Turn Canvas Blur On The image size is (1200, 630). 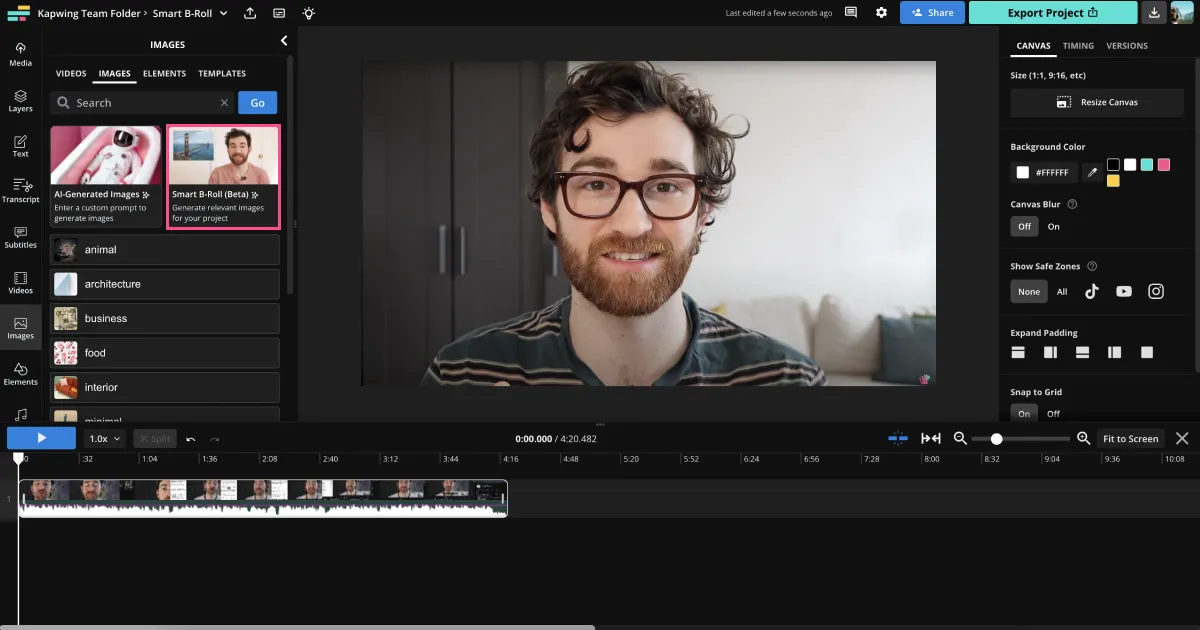tap(1053, 227)
